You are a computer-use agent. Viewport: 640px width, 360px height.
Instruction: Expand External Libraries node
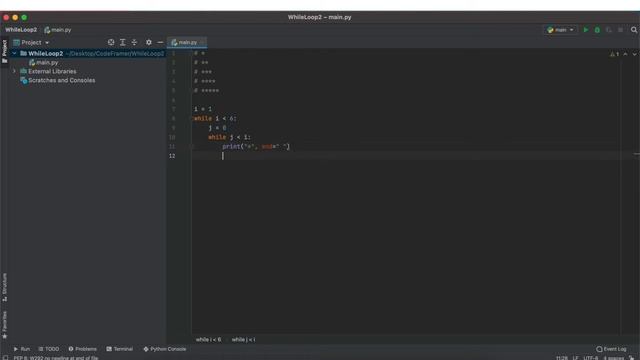[x=14, y=71]
